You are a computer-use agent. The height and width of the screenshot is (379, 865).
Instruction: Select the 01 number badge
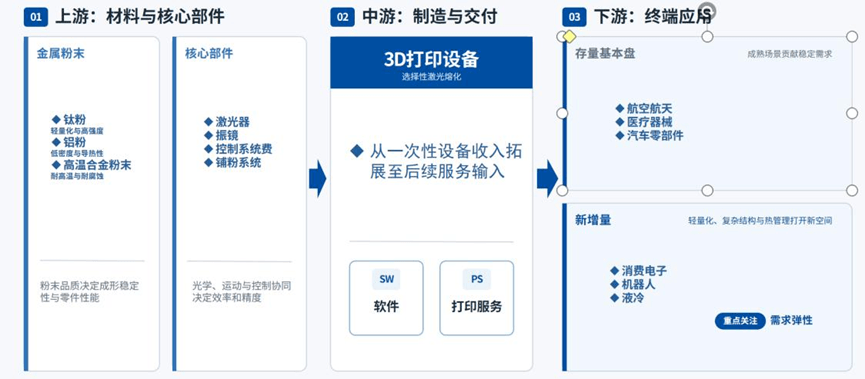click(36, 17)
